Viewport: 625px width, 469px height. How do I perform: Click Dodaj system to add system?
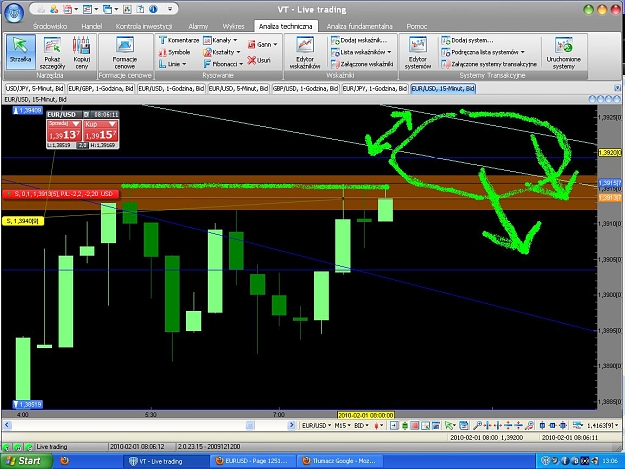[x=467, y=40]
